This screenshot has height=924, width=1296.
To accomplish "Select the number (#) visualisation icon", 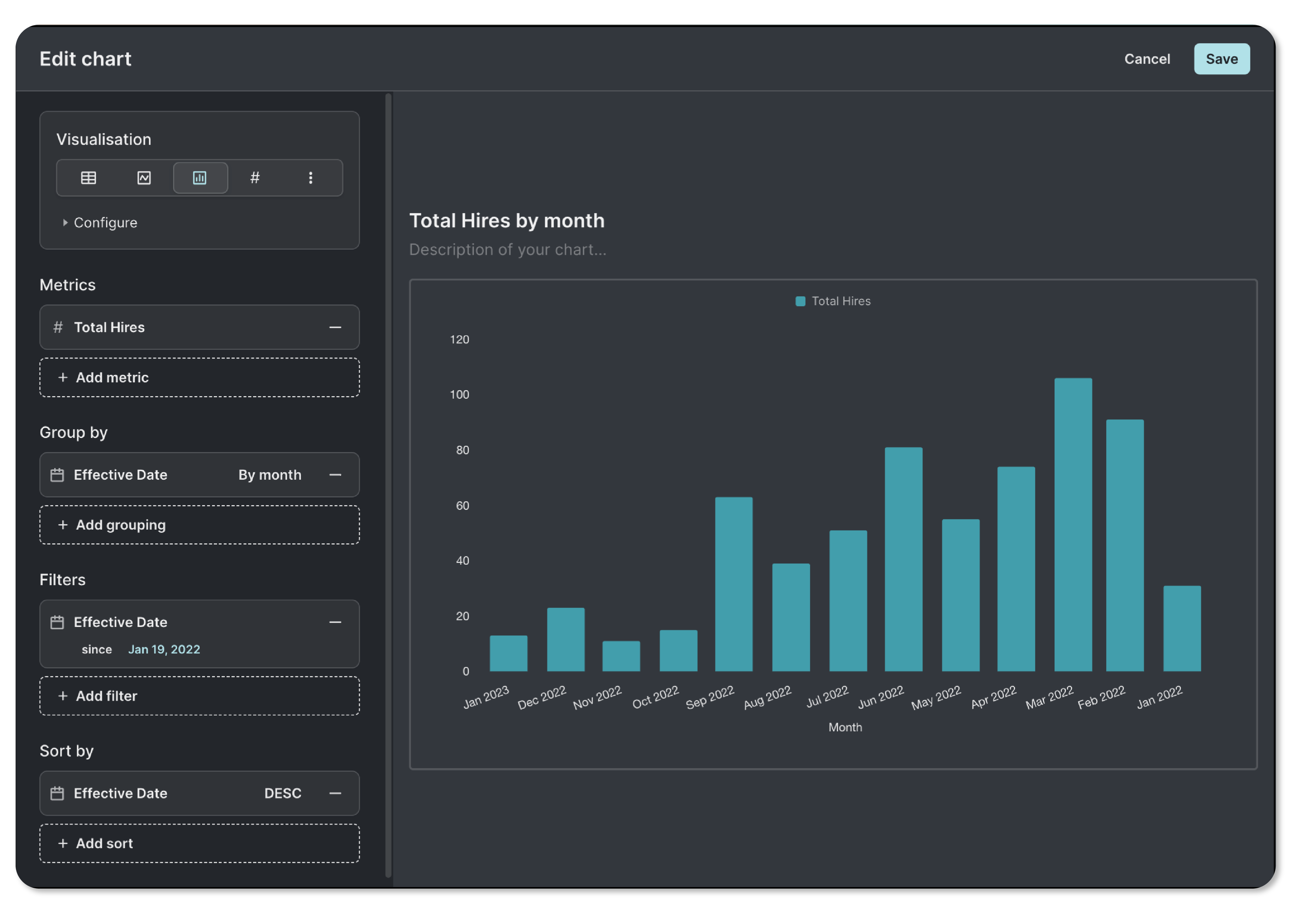I will point(255,178).
